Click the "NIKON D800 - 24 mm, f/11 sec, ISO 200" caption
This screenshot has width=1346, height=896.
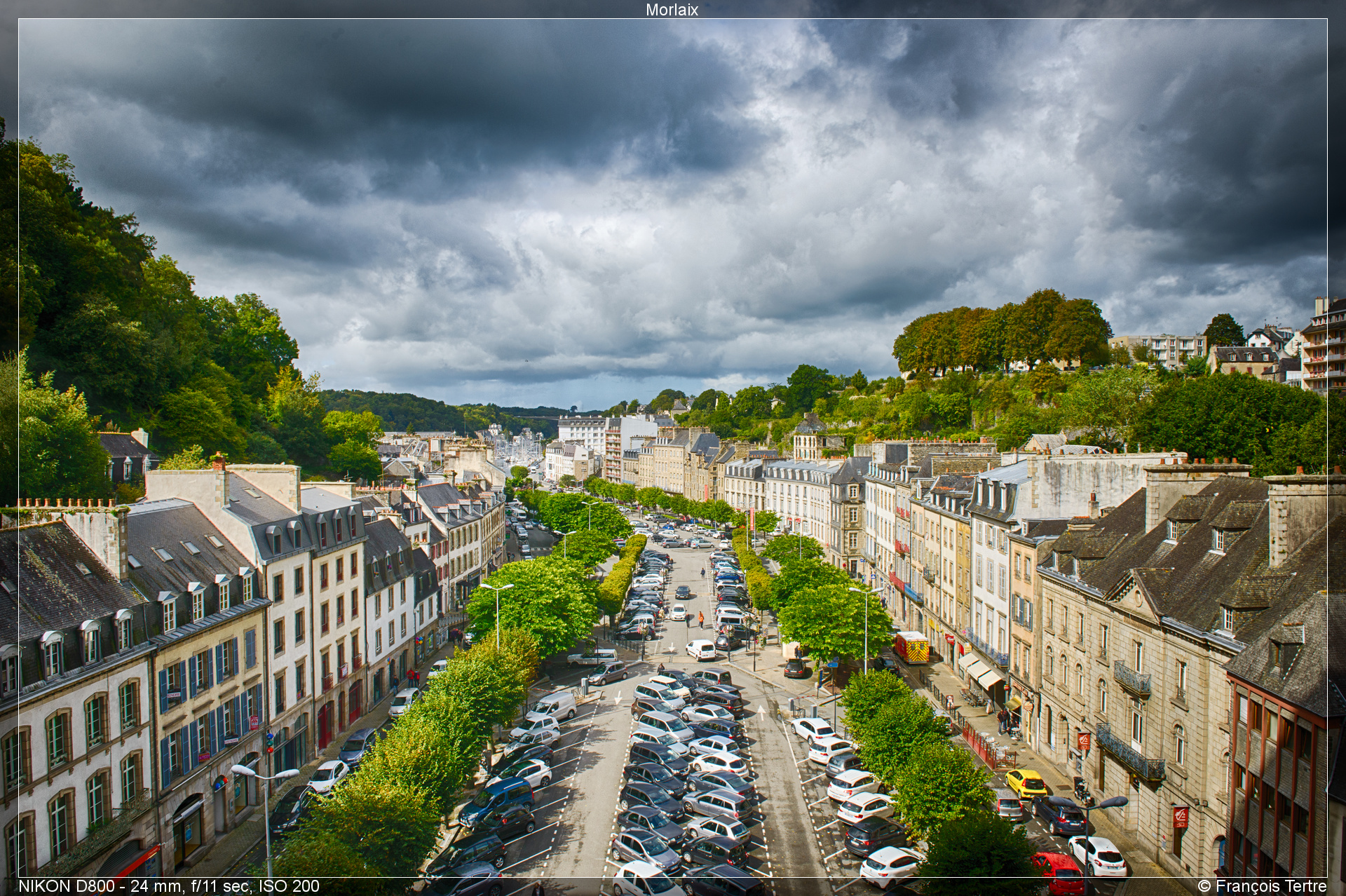169,886
